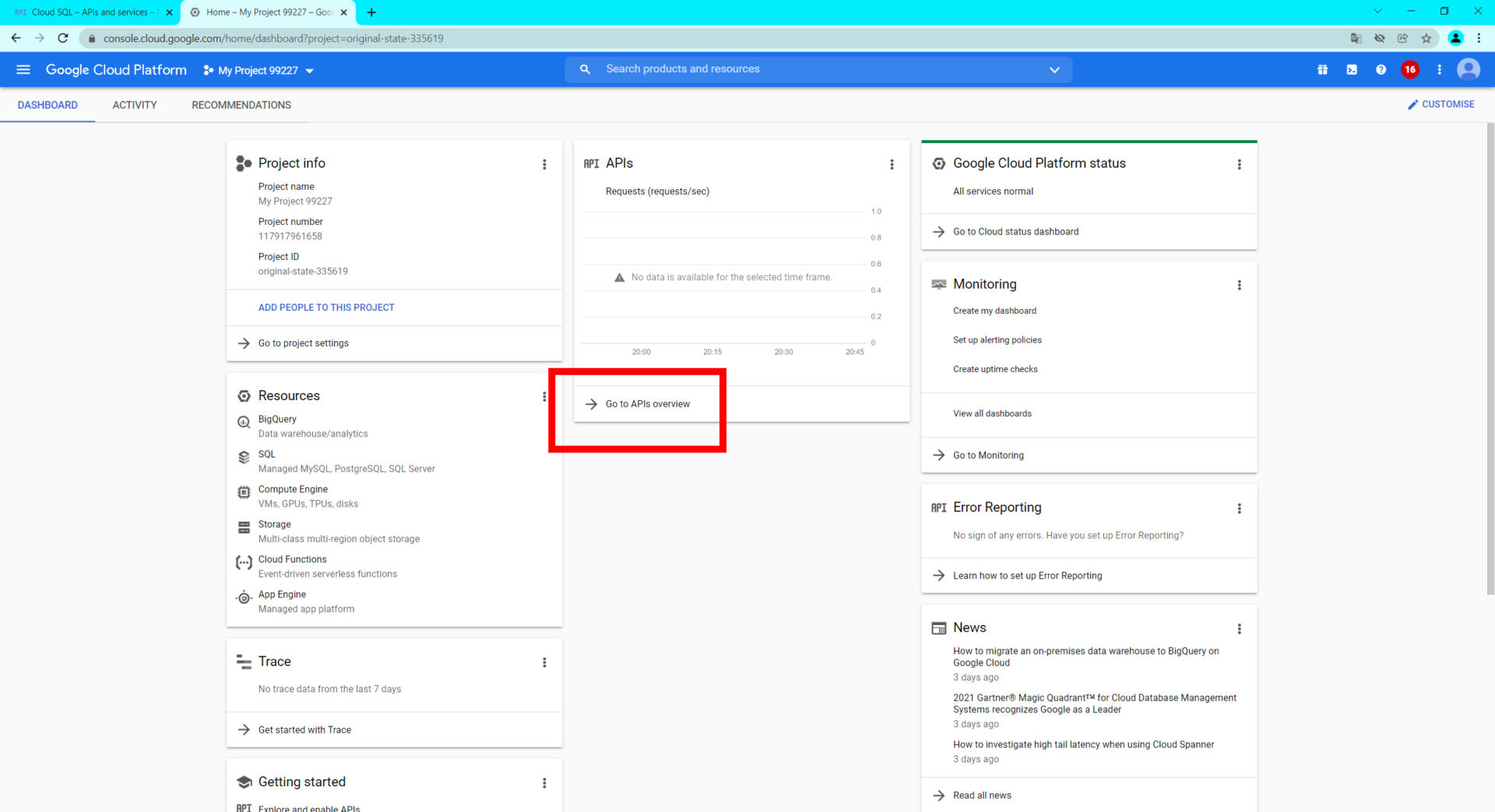Click the Storage resource icon
Image resolution: width=1495 pixels, height=812 pixels.
tap(244, 527)
